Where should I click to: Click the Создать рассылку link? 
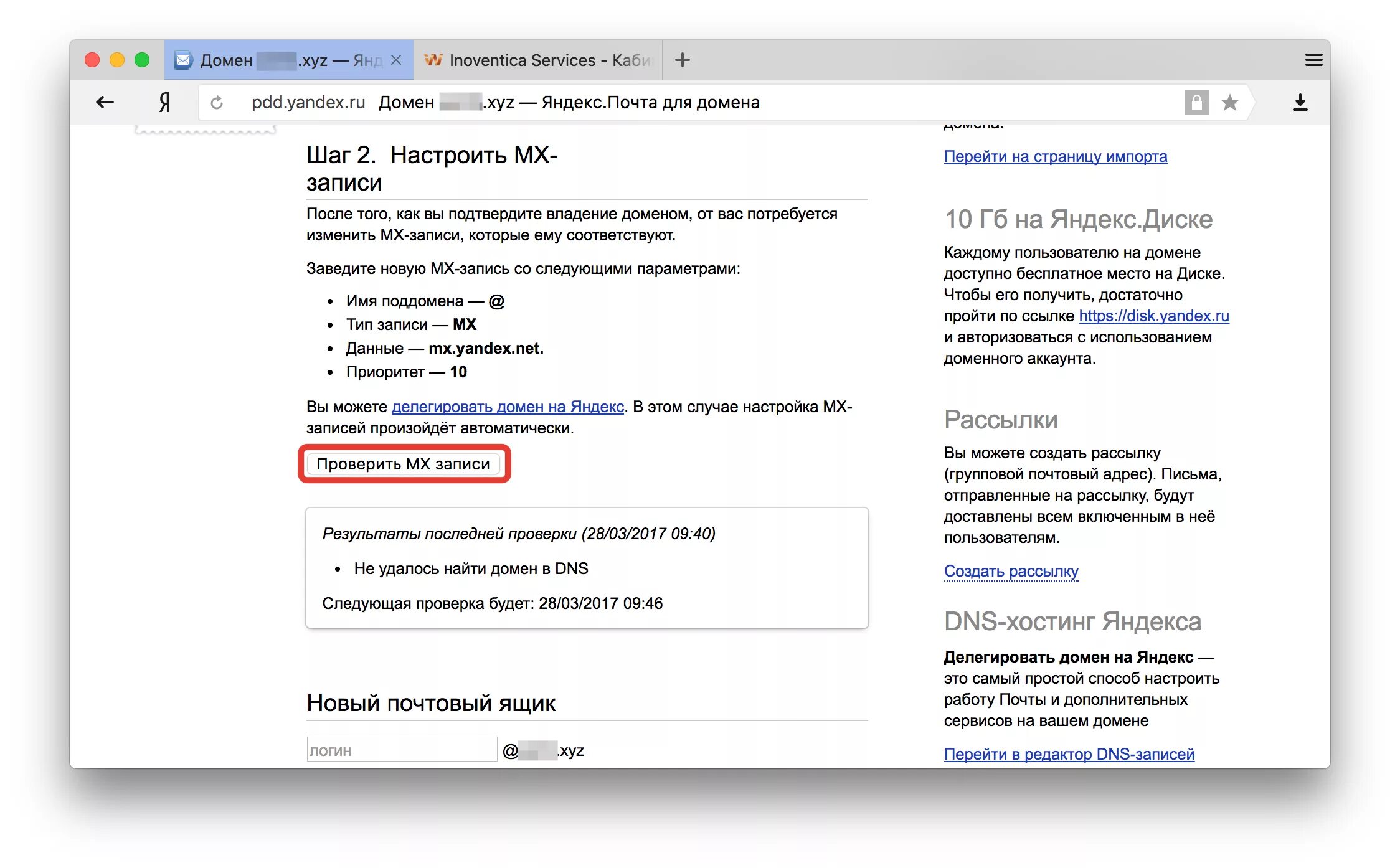1011,571
